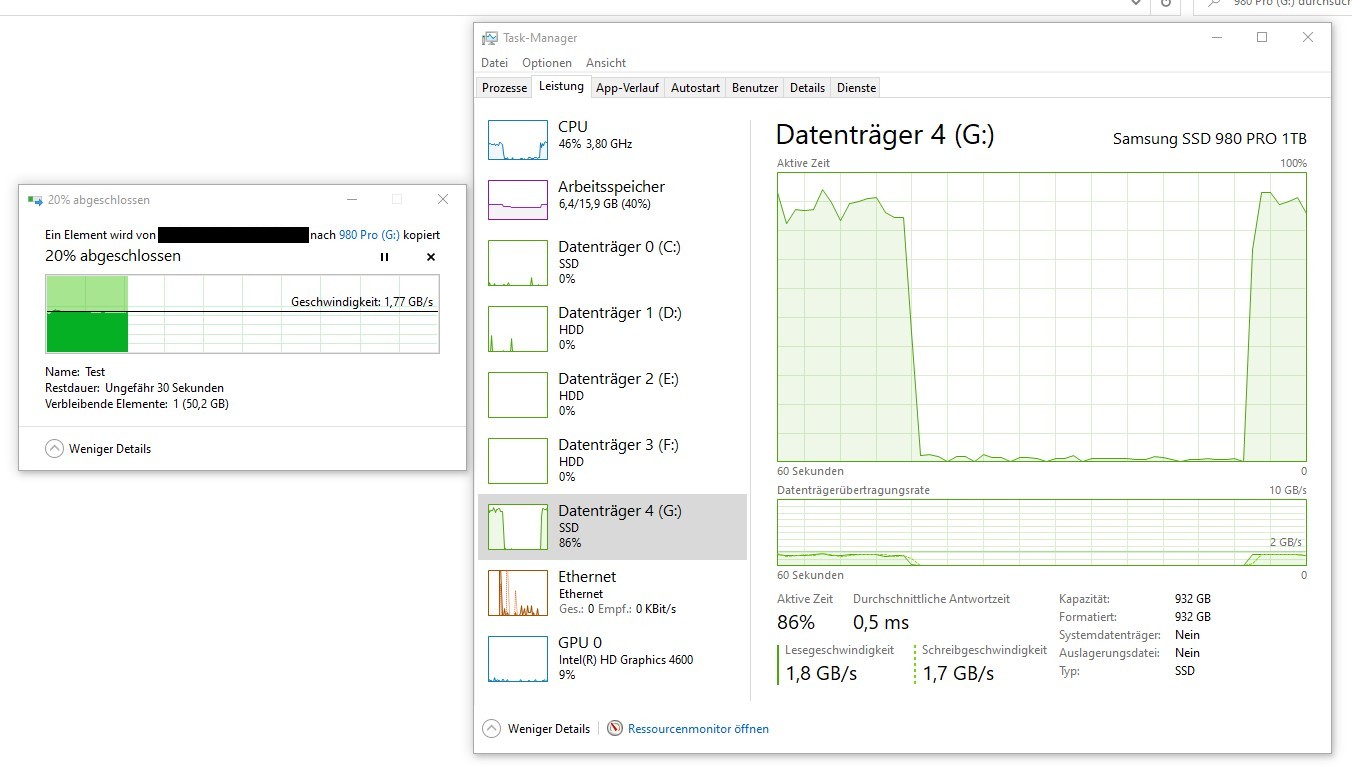Screen dimensions: 1352x774
Task: Click the Datenträger 4 (G:) heading
Action: coord(885,135)
